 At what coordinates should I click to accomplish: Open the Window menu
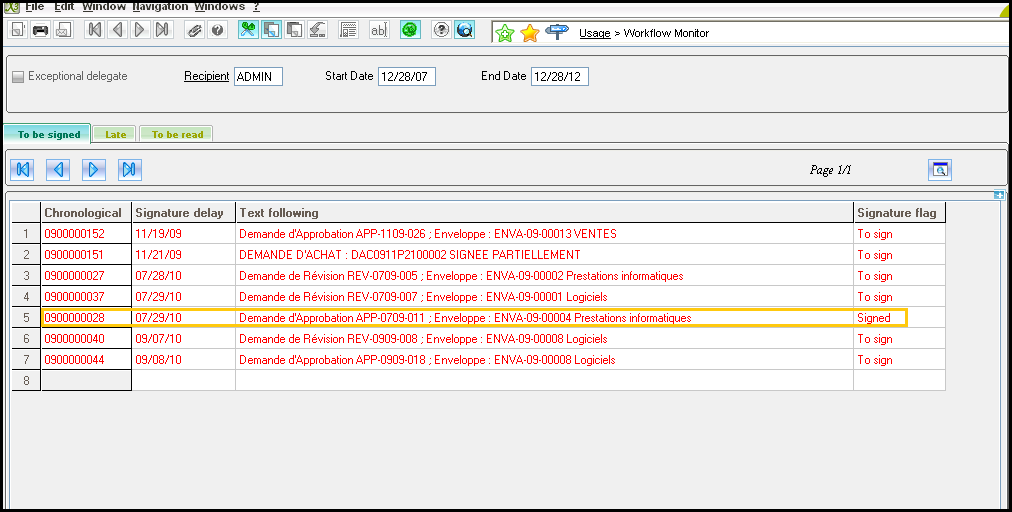[x=104, y=6]
